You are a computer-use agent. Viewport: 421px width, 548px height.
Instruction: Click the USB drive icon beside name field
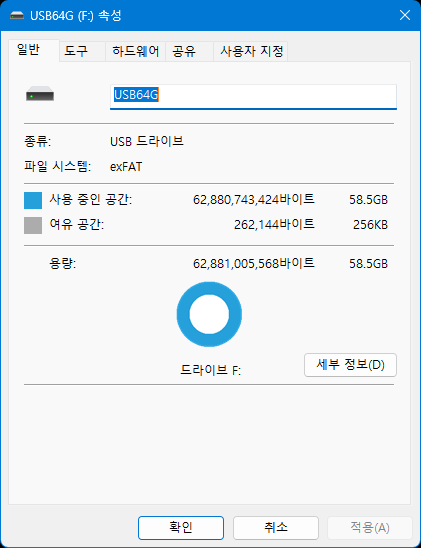(x=40, y=94)
